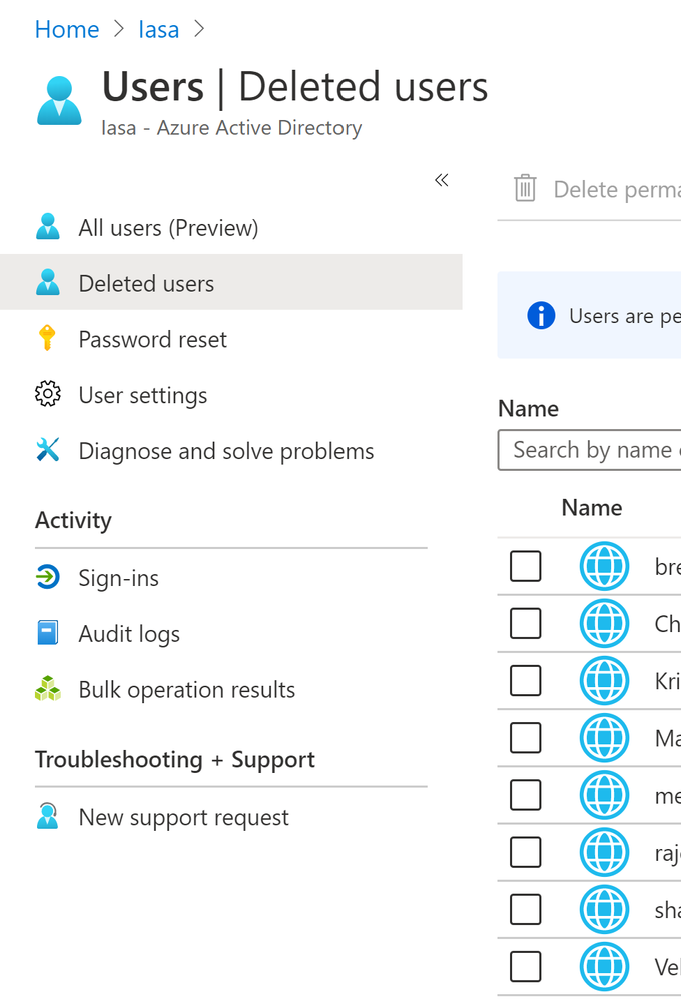Click globe avatar for user 'me'
The height and width of the screenshot is (999, 681).
point(605,794)
